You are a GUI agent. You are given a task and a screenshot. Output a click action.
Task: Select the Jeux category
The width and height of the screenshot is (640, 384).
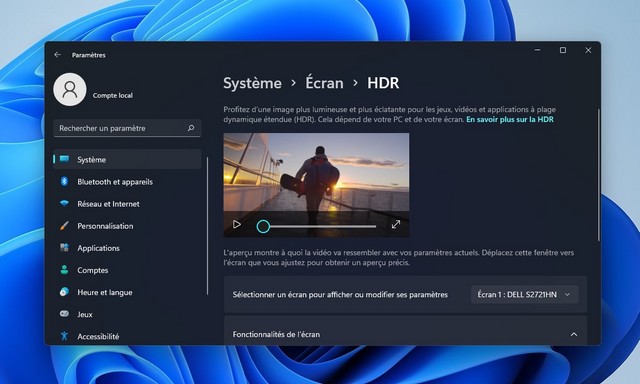(127, 314)
